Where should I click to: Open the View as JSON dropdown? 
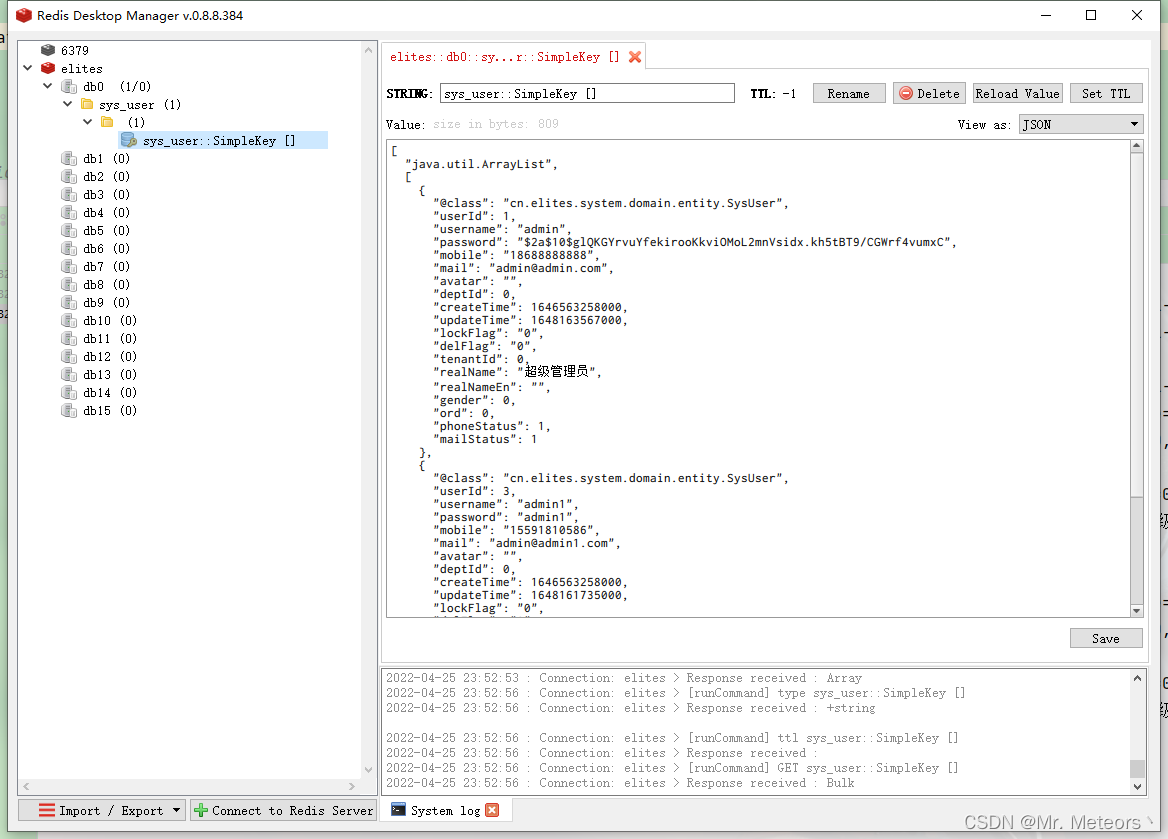[x=1080, y=124]
